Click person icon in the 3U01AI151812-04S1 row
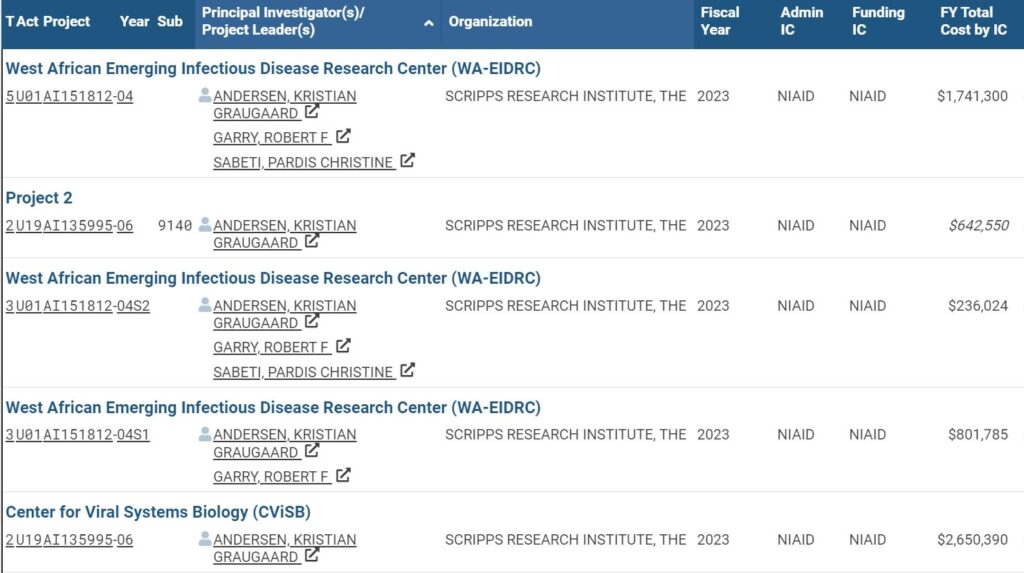Image resolution: width=1024 pixels, height=573 pixels. 204,434
